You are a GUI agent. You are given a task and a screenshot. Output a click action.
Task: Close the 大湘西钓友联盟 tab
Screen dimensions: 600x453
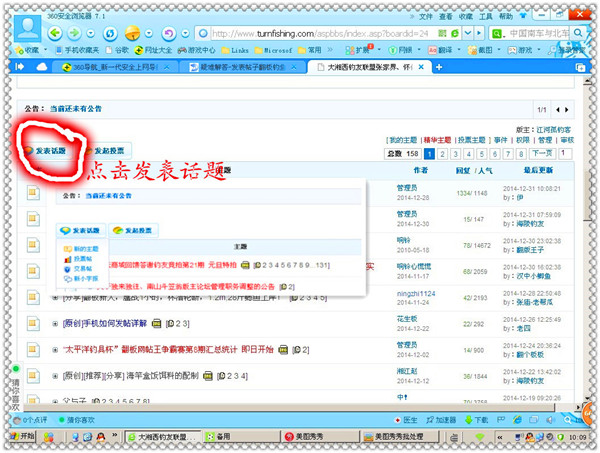pyautogui.click(x=421, y=67)
